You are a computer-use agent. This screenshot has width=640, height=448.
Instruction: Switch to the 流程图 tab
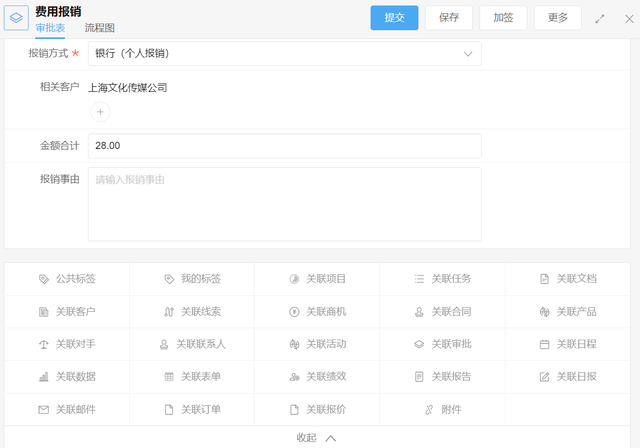tap(99, 28)
